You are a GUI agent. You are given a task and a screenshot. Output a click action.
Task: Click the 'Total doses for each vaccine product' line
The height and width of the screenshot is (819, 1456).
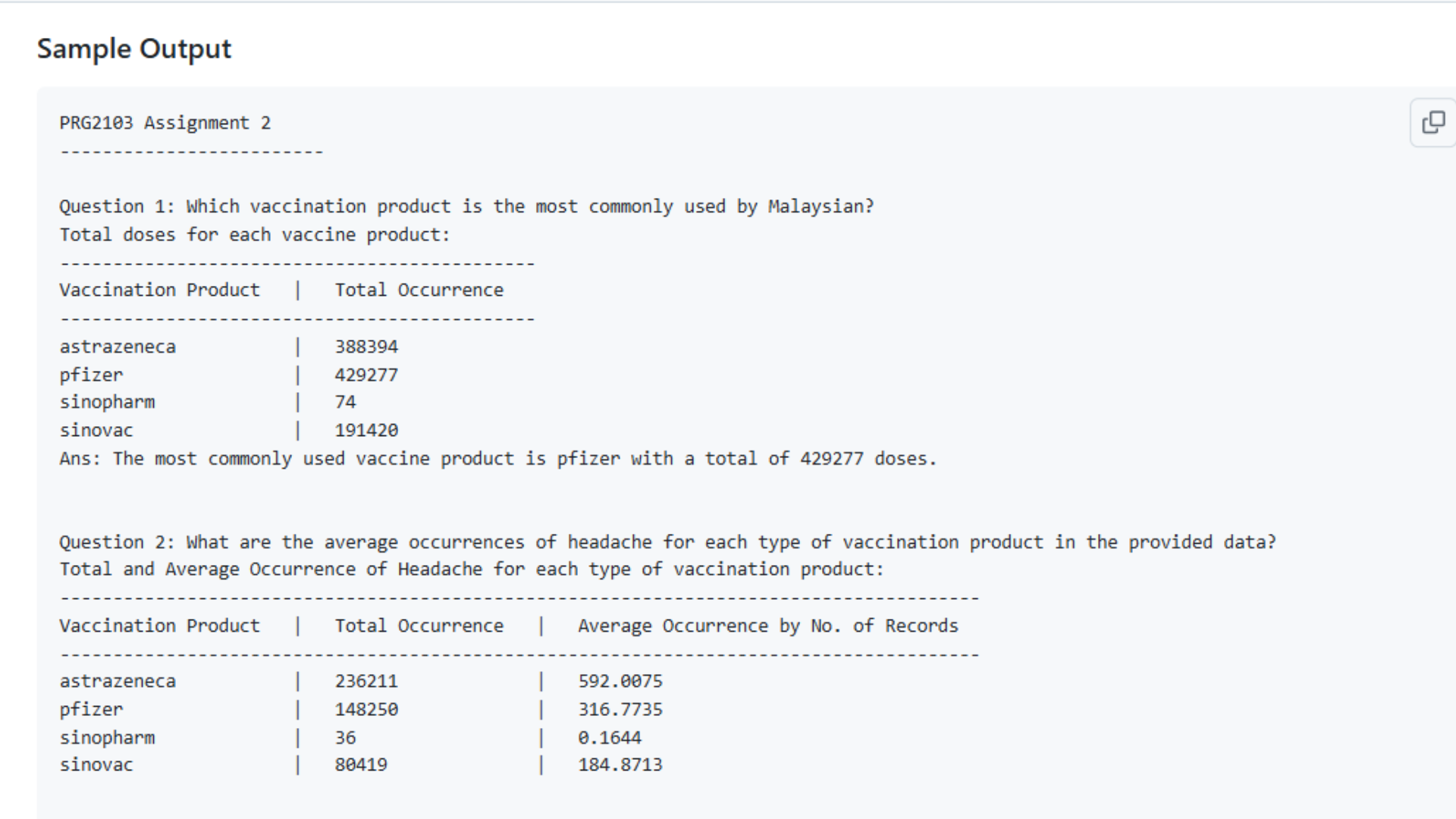254,234
